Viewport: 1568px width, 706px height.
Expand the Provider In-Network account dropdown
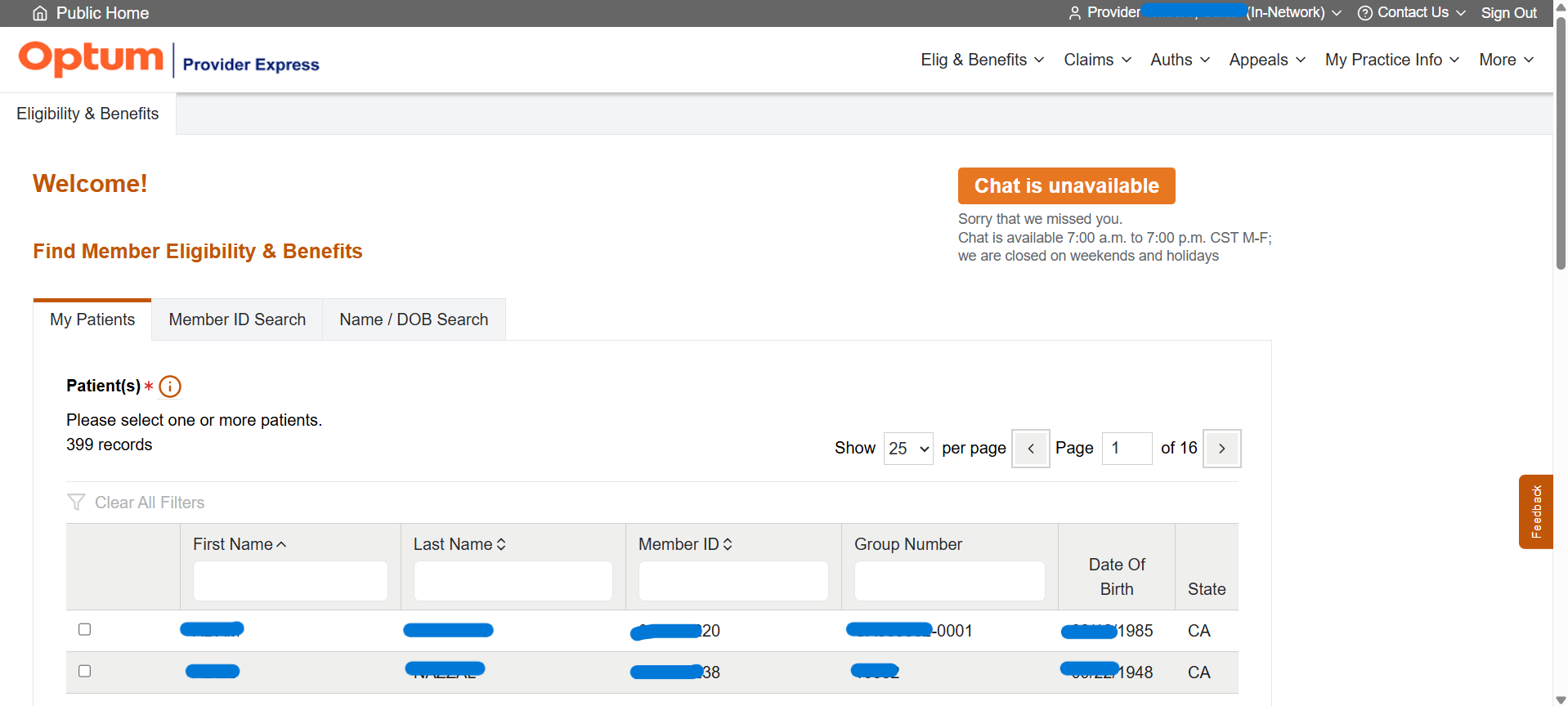pos(1337,13)
